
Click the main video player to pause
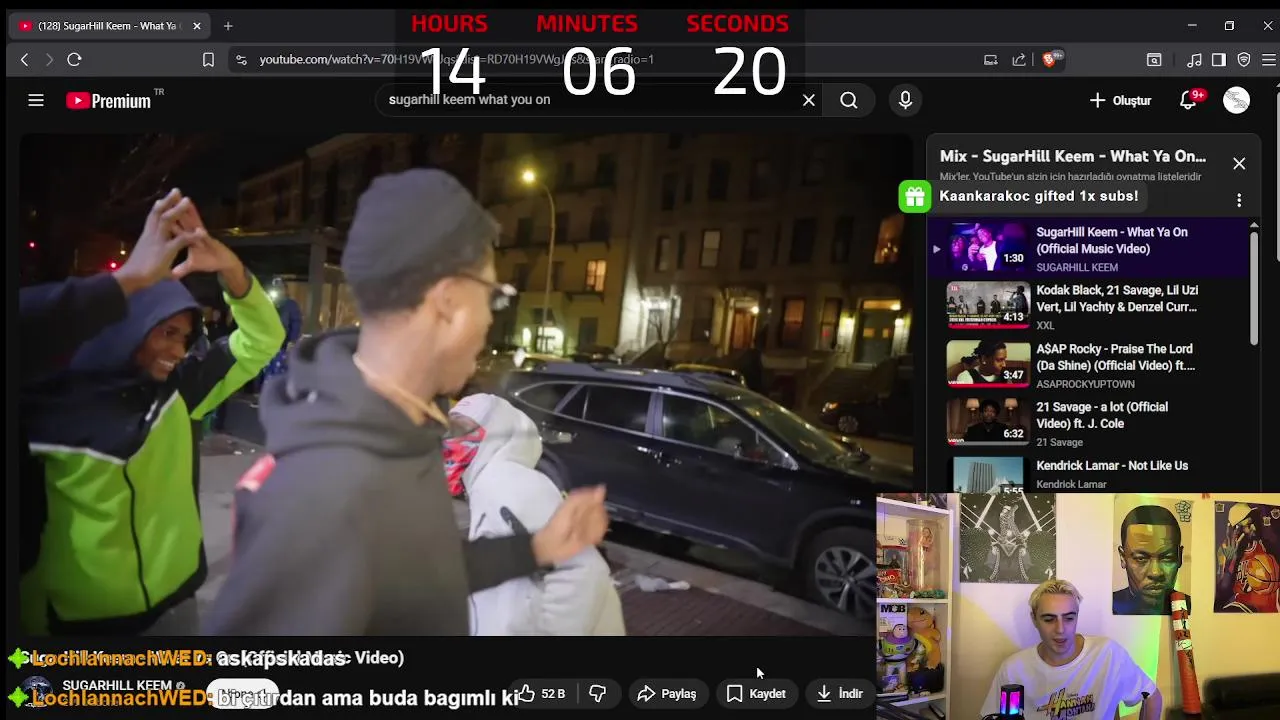click(465, 385)
